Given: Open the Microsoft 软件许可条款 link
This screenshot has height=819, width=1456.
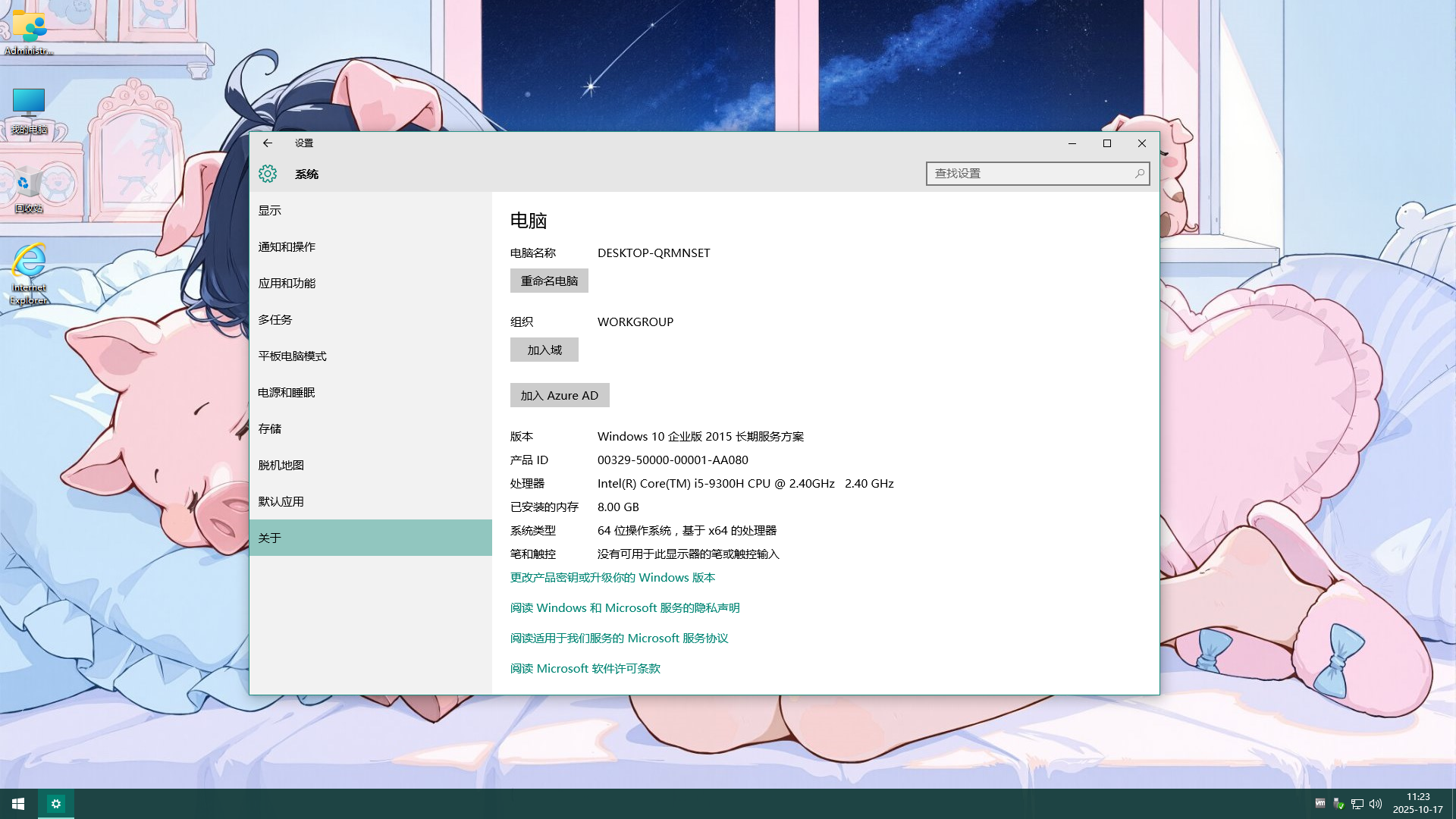Looking at the screenshot, I should click(x=585, y=668).
